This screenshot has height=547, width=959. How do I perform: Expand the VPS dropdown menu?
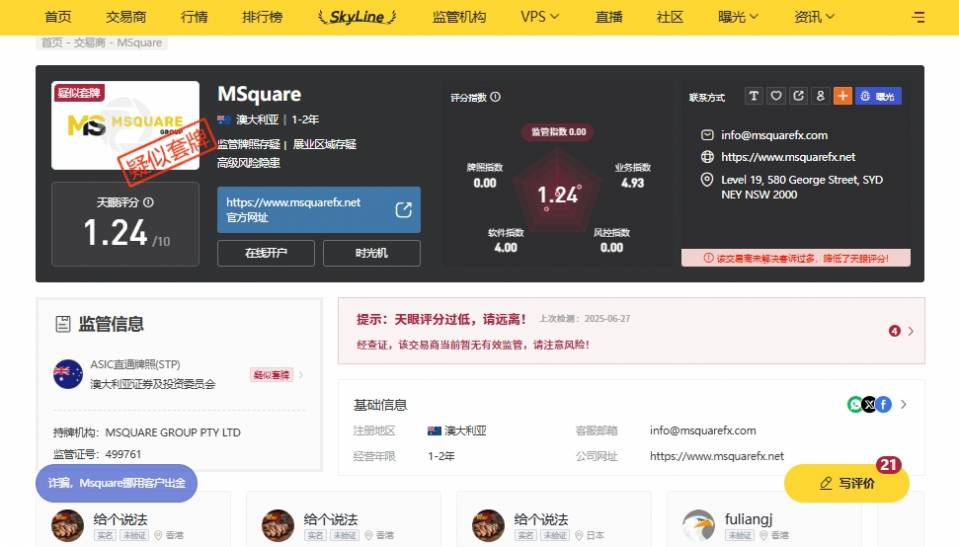(x=539, y=17)
